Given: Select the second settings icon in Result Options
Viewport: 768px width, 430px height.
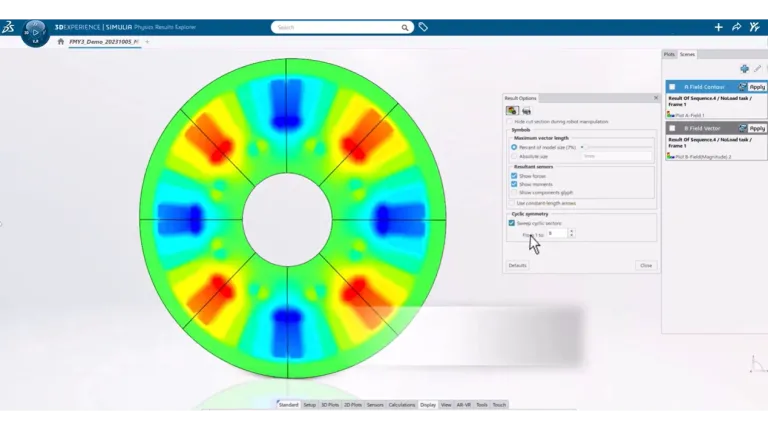Looking at the screenshot, I should (x=527, y=111).
